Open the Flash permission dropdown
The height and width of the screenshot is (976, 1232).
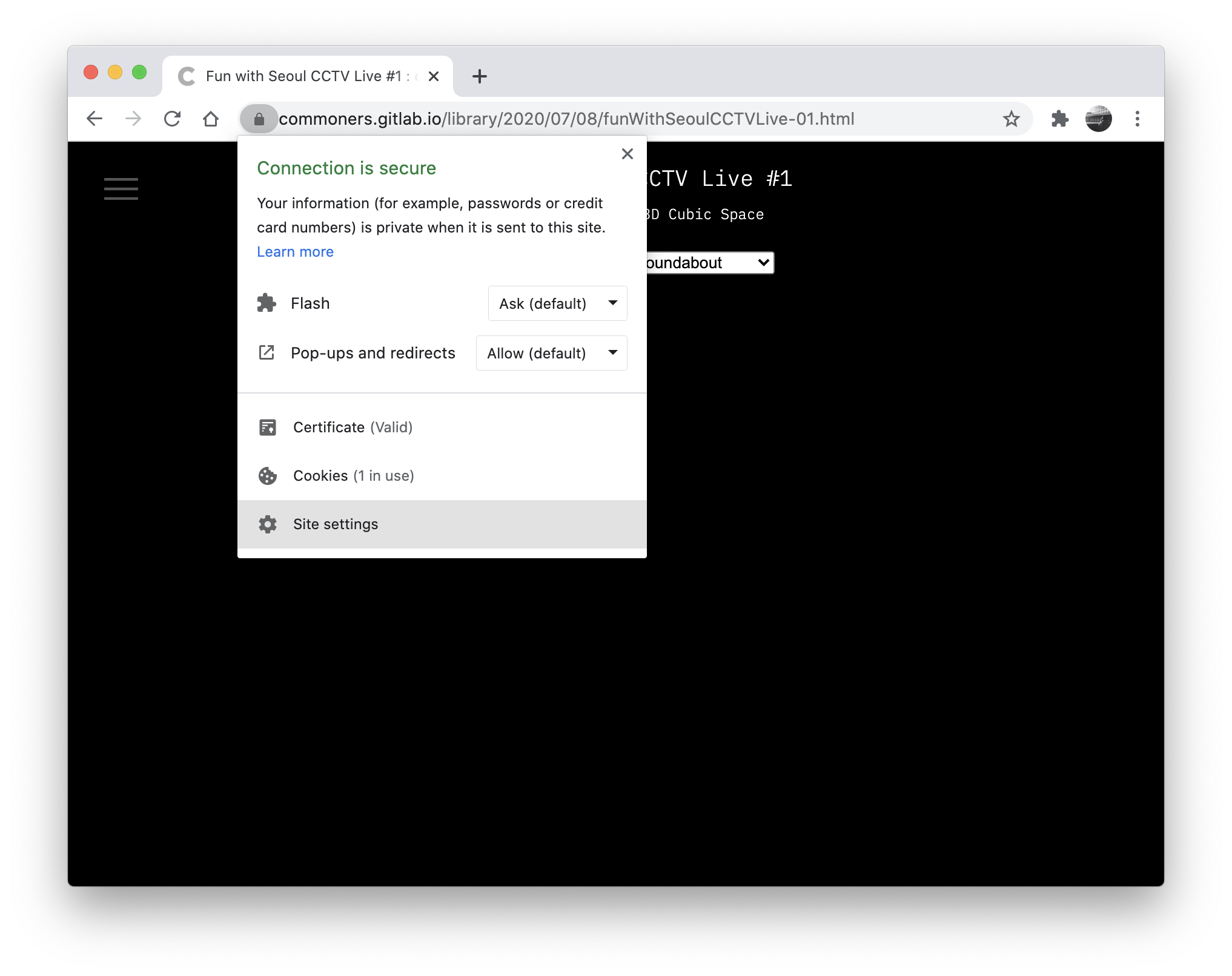[x=557, y=303]
